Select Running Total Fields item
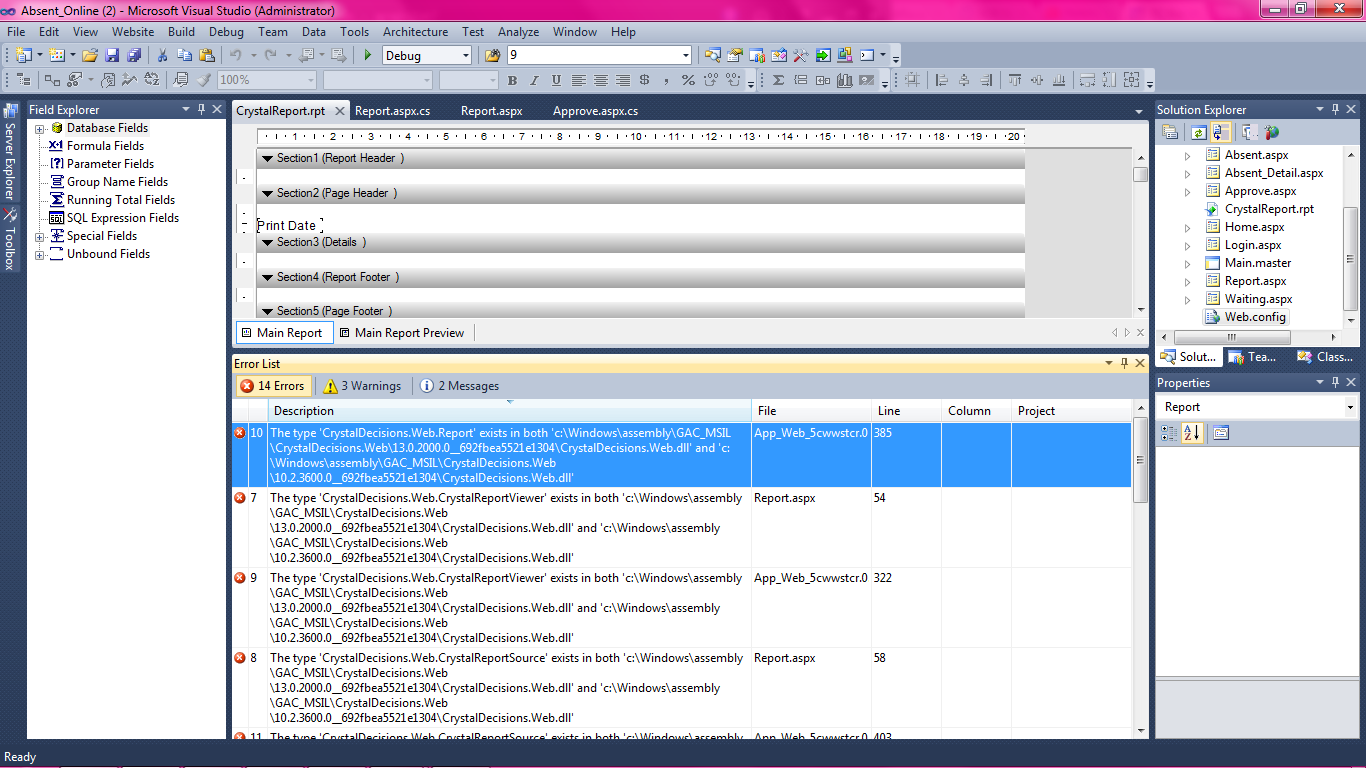 point(120,200)
